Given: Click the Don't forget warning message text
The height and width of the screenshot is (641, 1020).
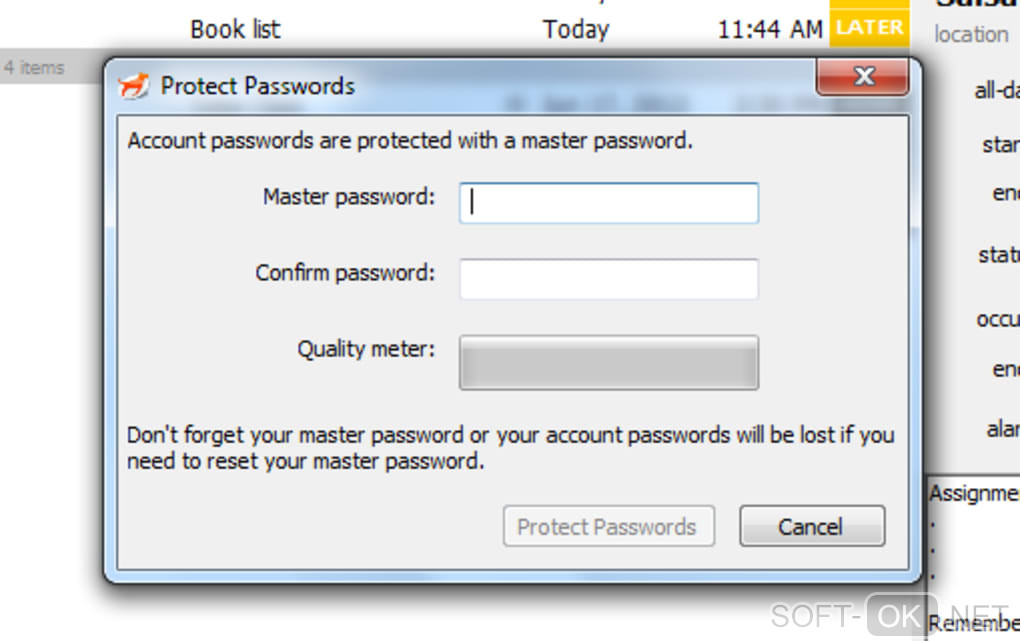Looking at the screenshot, I should pyautogui.click(x=510, y=448).
